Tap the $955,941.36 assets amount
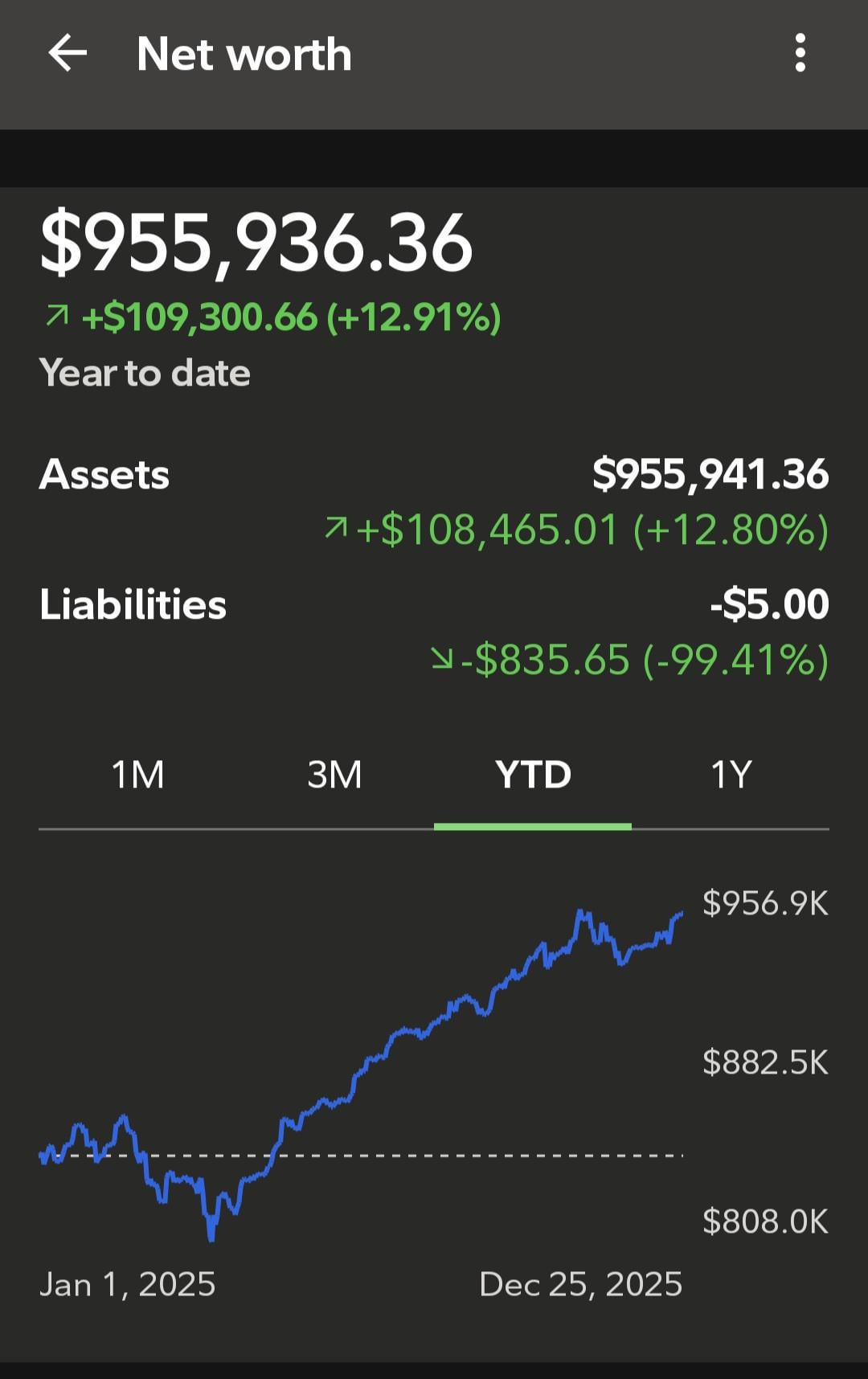This screenshot has width=868, height=1379. pos(710,474)
